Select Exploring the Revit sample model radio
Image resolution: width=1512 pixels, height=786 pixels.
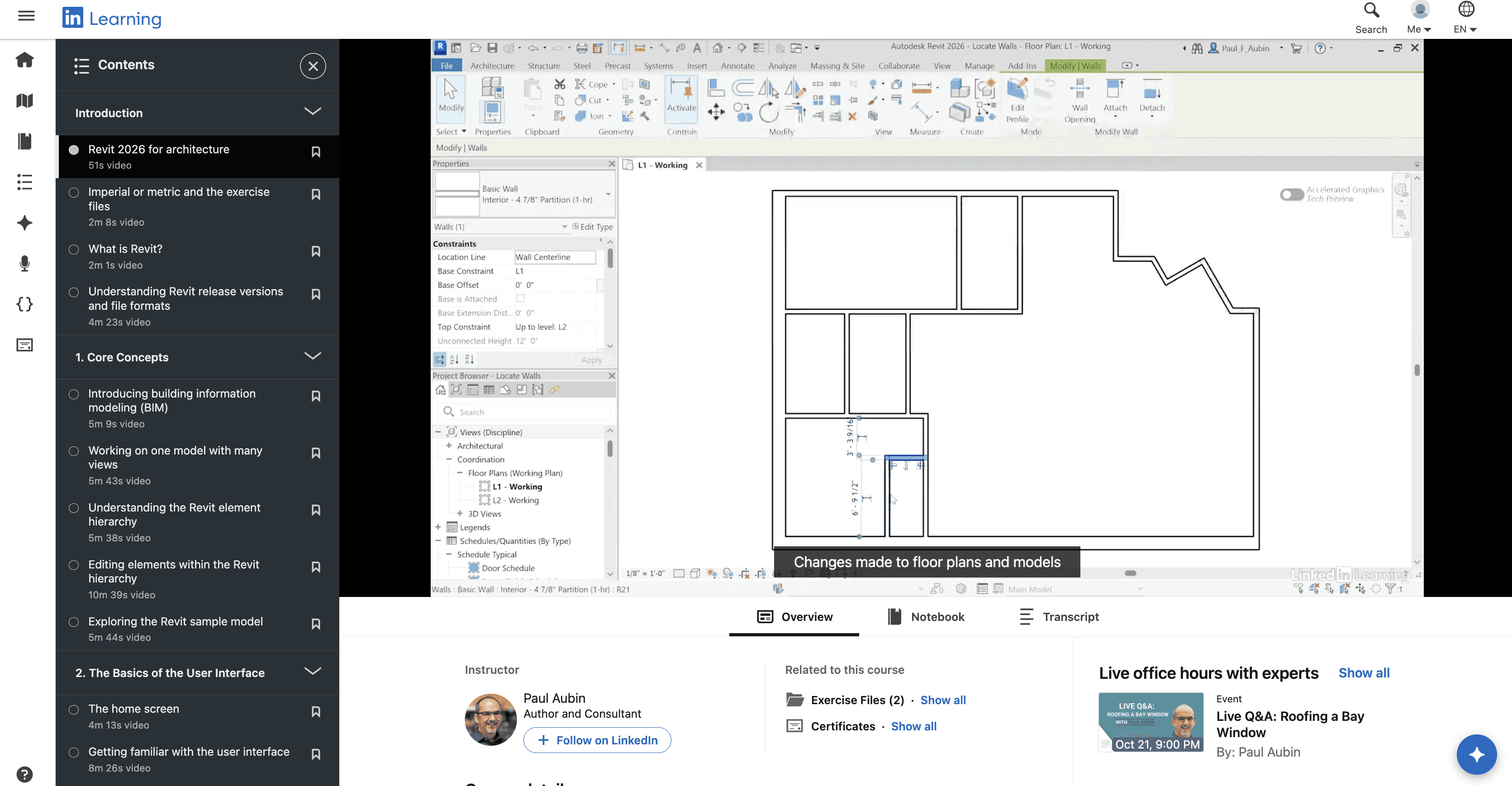pyautogui.click(x=74, y=622)
